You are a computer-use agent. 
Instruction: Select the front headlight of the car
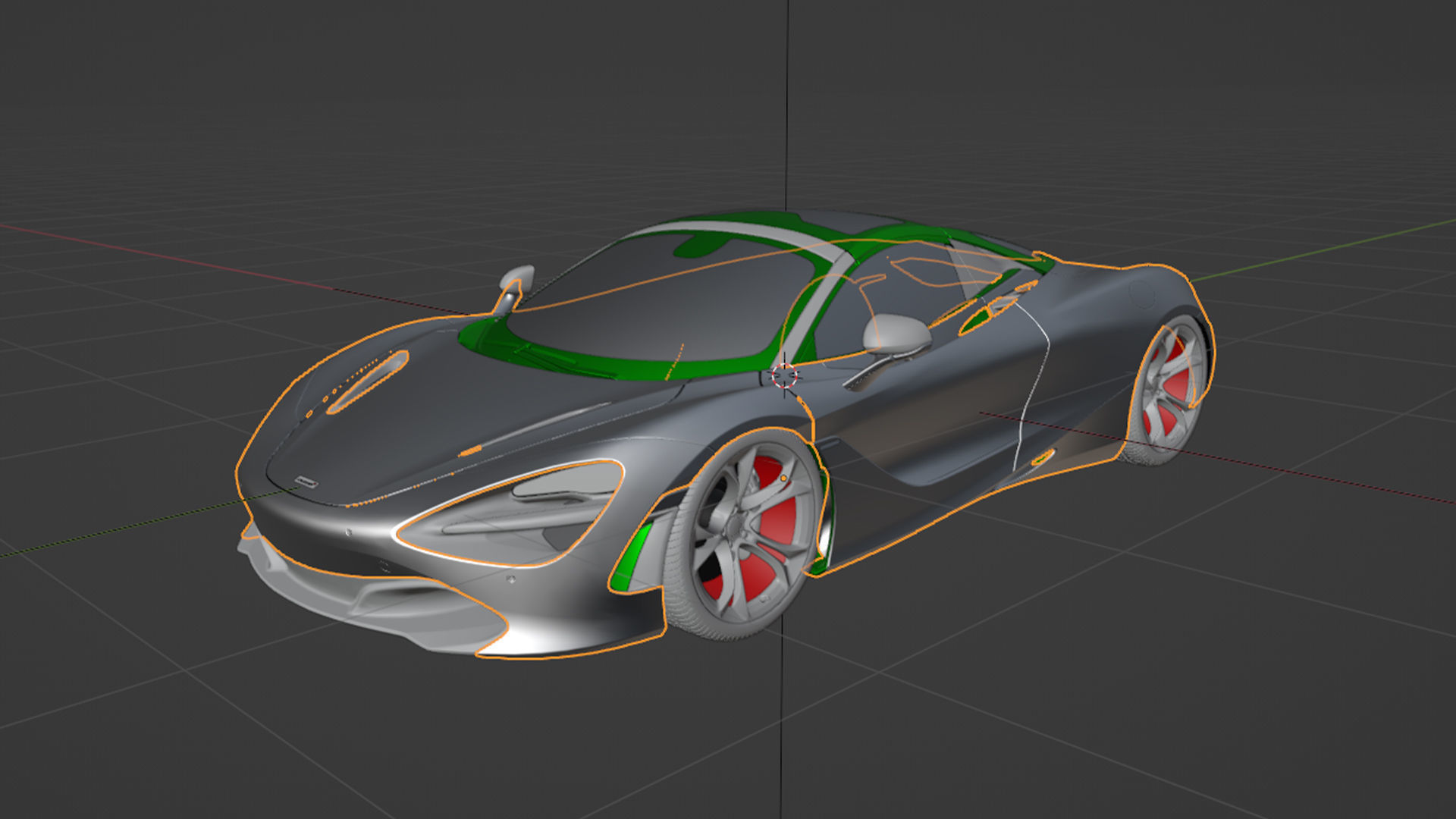click(510, 513)
